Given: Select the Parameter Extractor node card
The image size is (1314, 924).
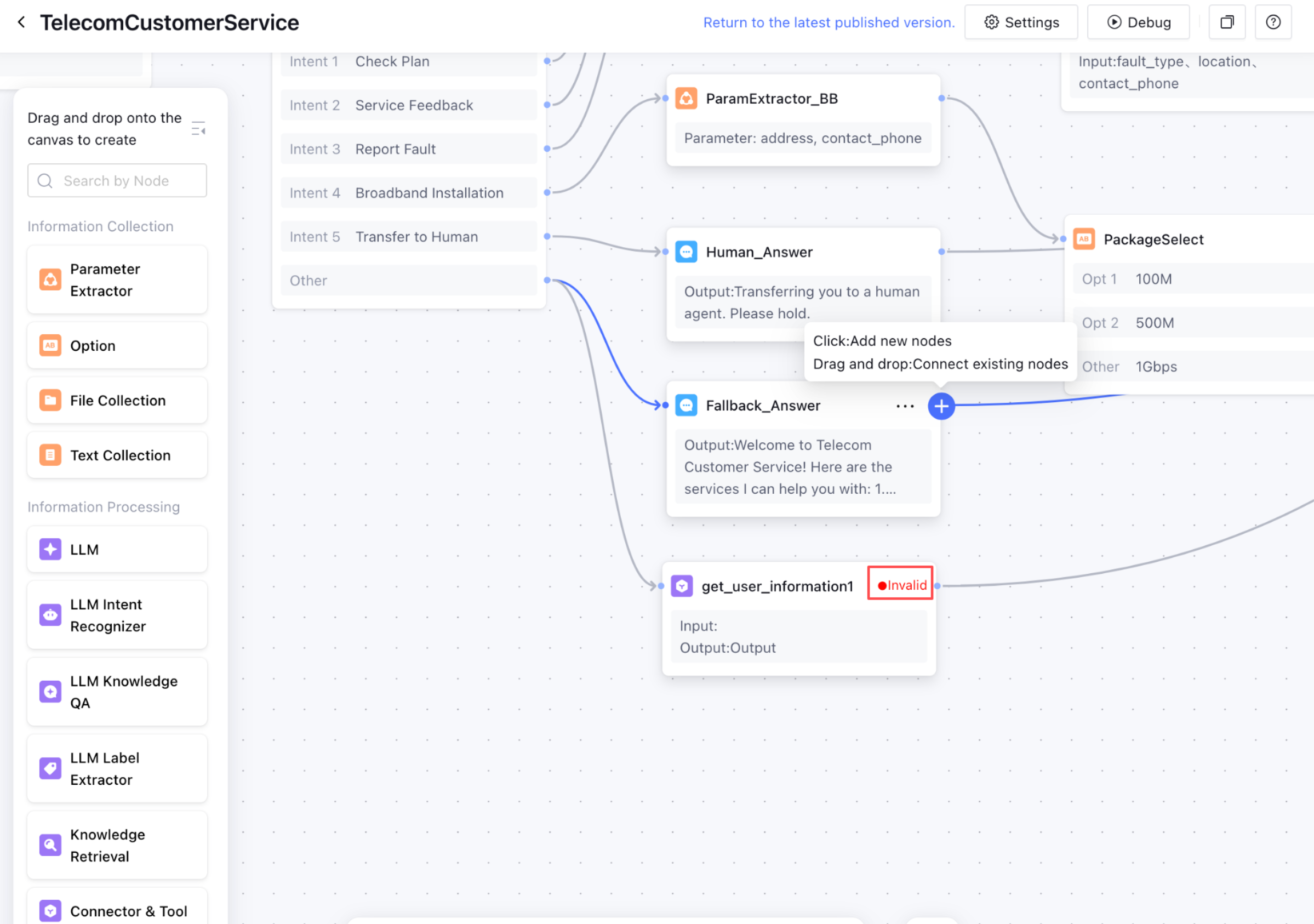Looking at the screenshot, I should (117, 280).
